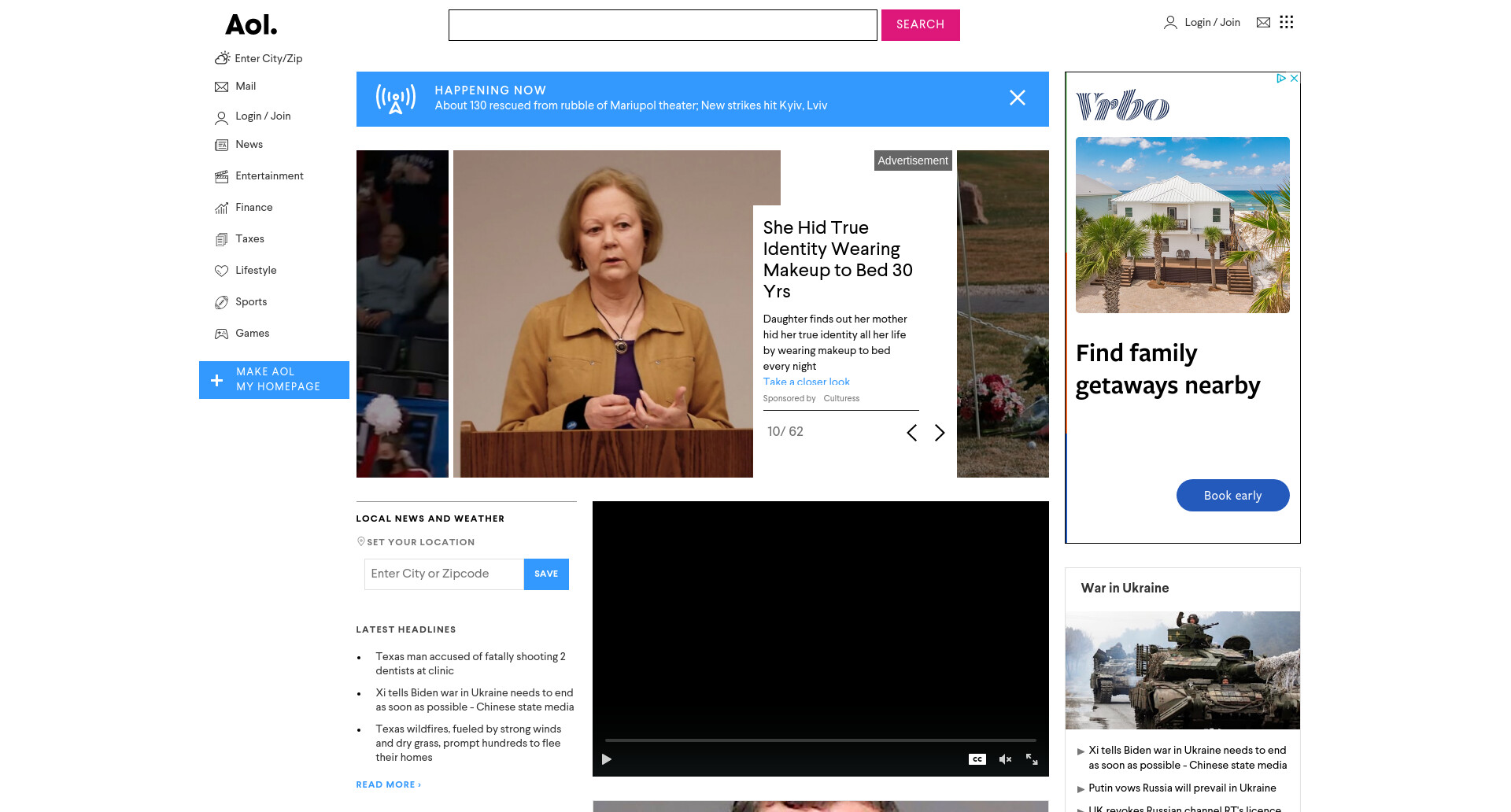The width and height of the screenshot is (1511, 812).
Task: Click the sidebar Login / Join person icon
Action: [x=222, y=118]
